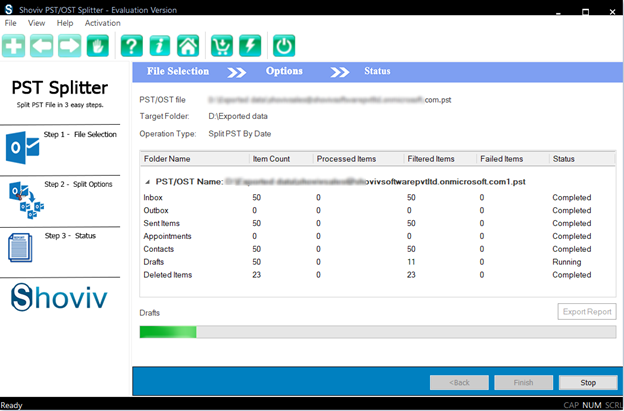Click the Completed status for Inbox
The image size is (624, 411).
(571, 198)
